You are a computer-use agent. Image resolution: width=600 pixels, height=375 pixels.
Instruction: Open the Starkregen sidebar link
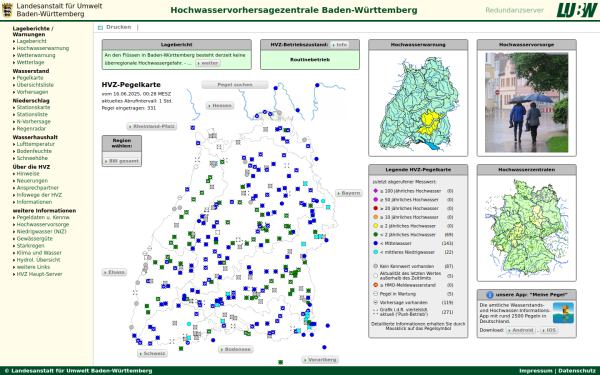30,246
